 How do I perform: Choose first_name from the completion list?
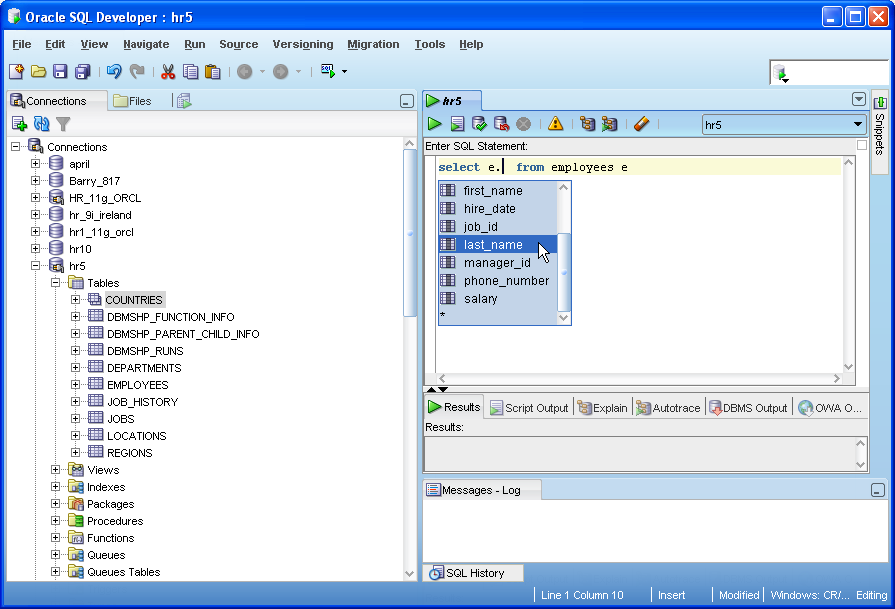coord(497,191)
